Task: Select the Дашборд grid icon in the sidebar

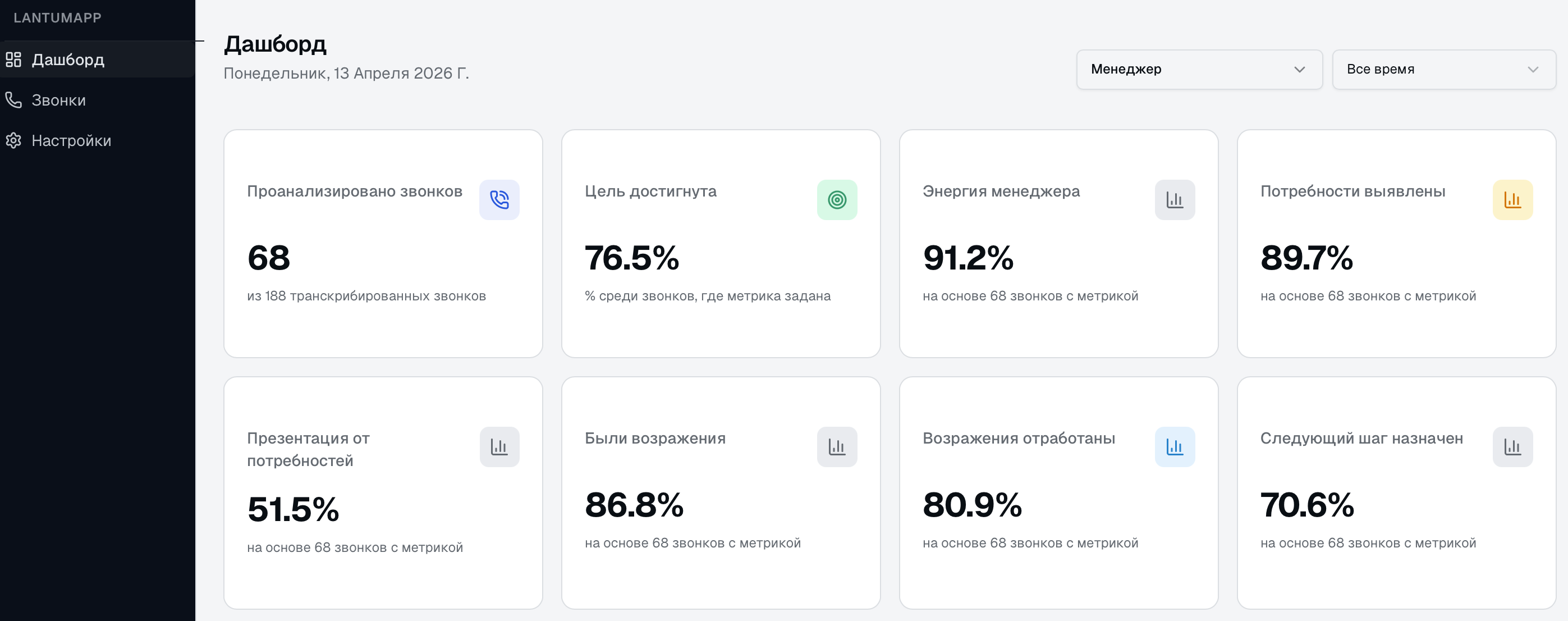Action: (14, 59)
